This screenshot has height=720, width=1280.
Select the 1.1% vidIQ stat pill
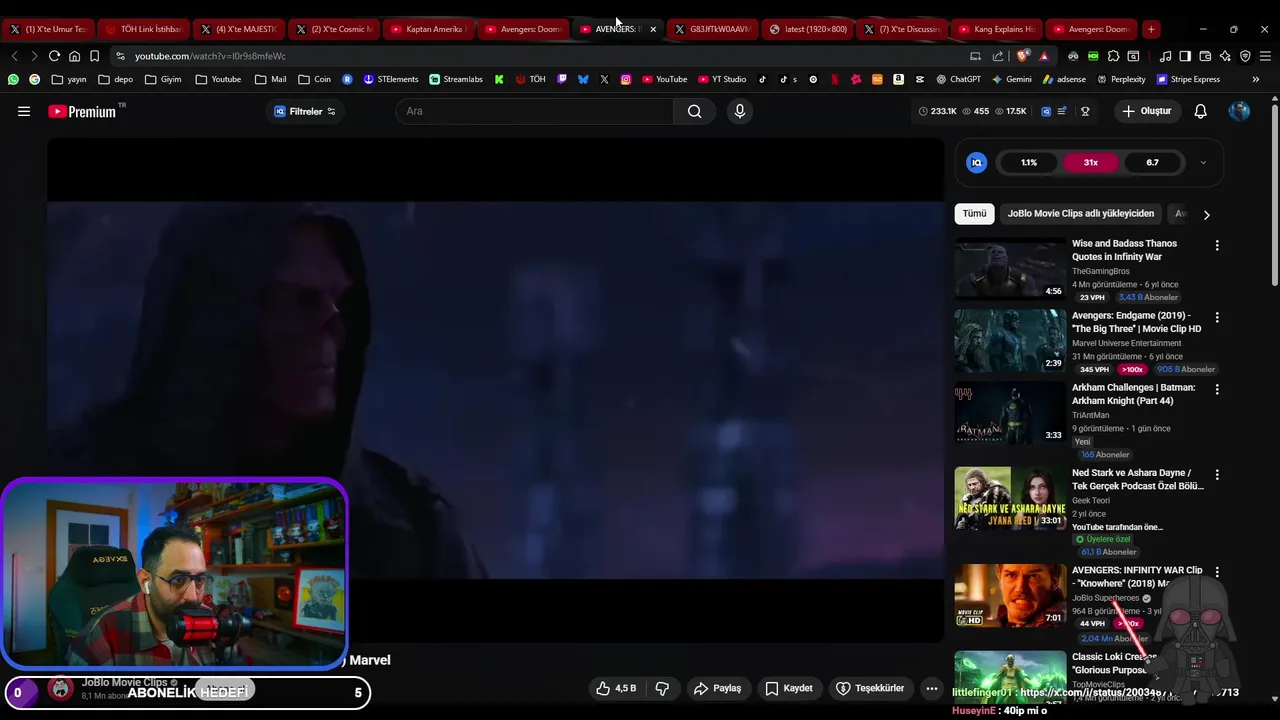1029,162
